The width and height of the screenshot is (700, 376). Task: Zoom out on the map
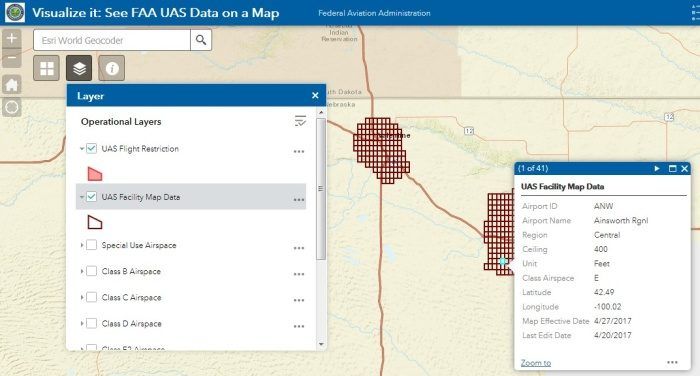pyautogui.click(x=12, y=58)
